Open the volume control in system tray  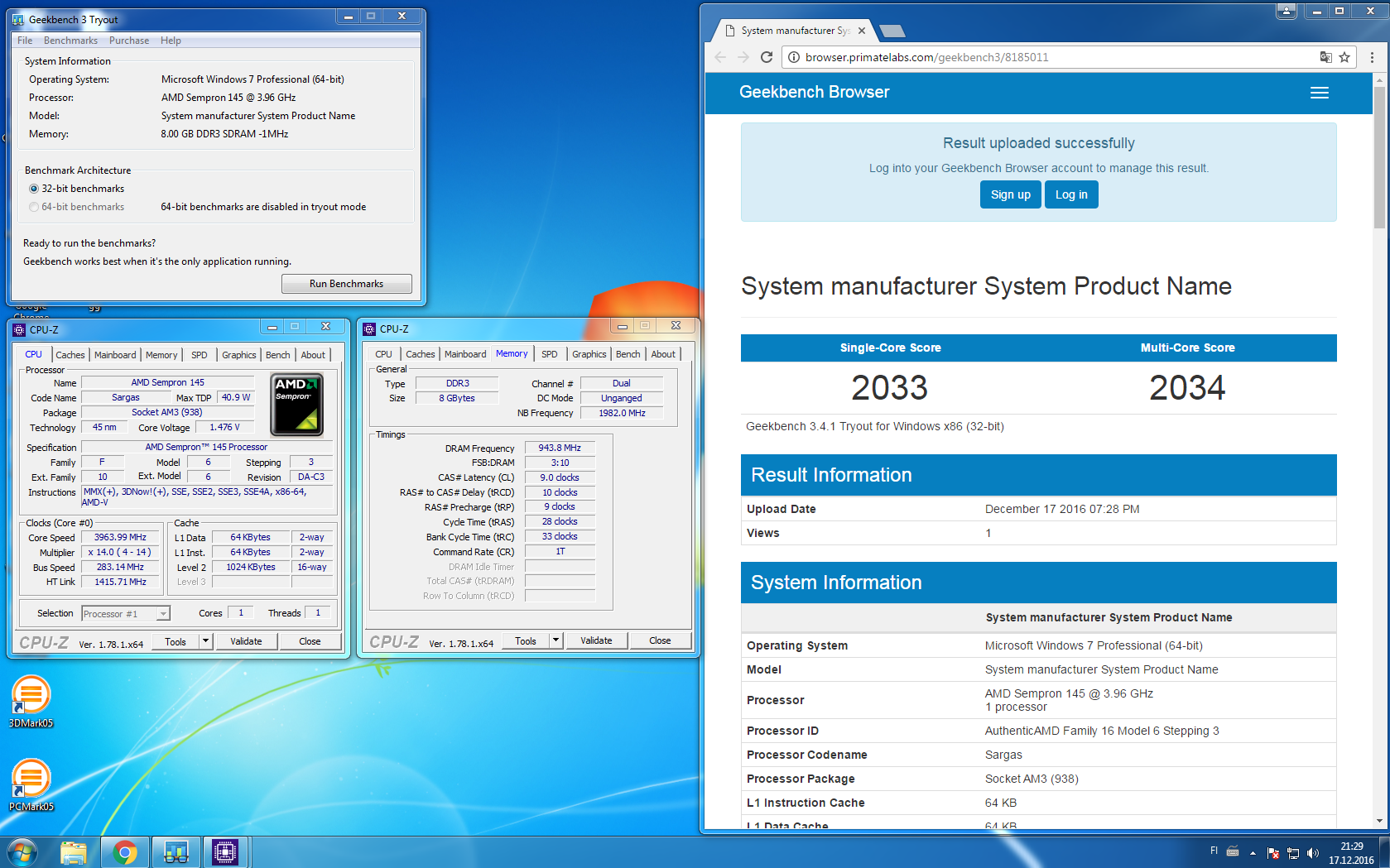[1312, 853]
